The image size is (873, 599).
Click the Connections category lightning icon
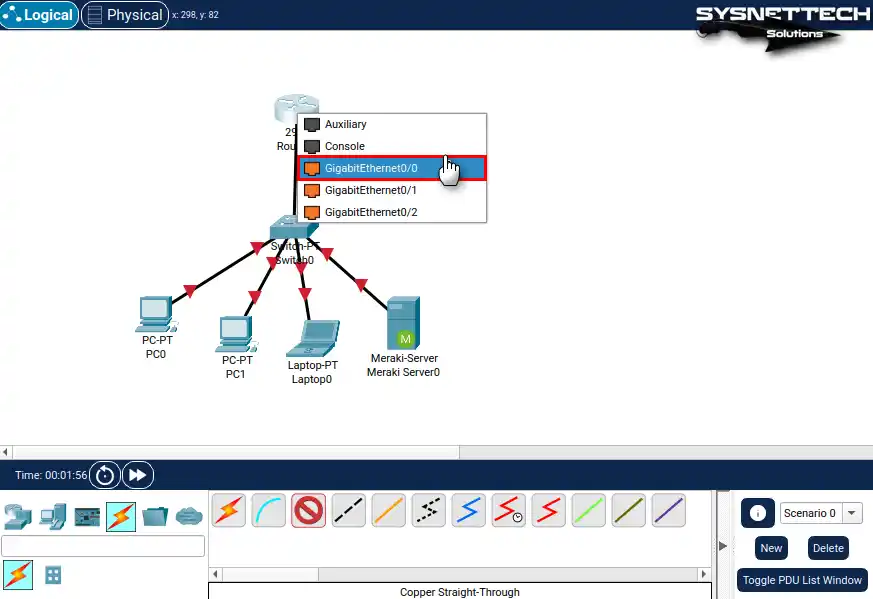121,517
